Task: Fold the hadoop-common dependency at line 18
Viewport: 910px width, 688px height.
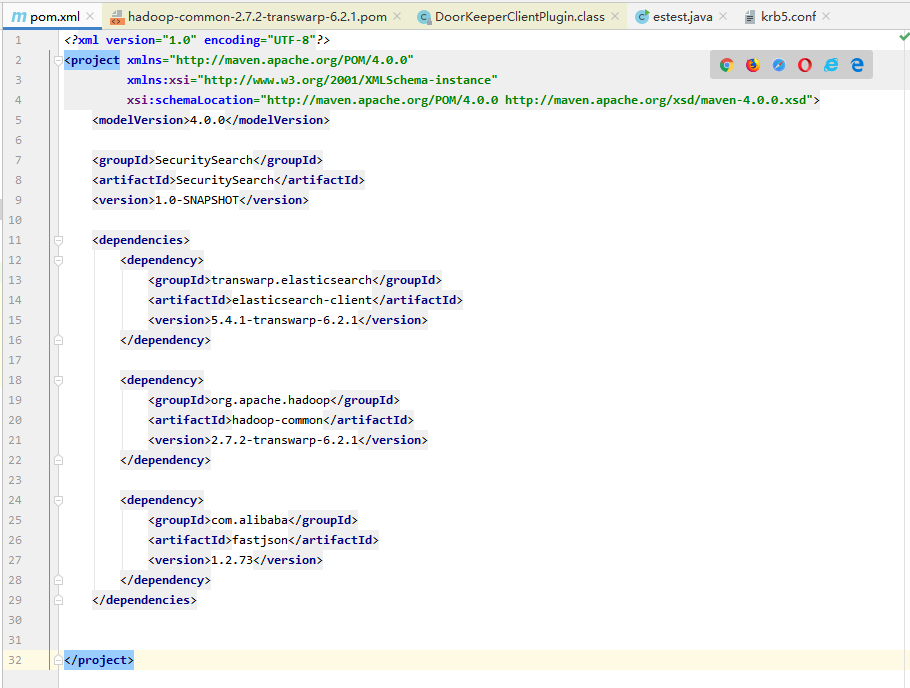Action: pyautogui.click(x=58, y=380)
